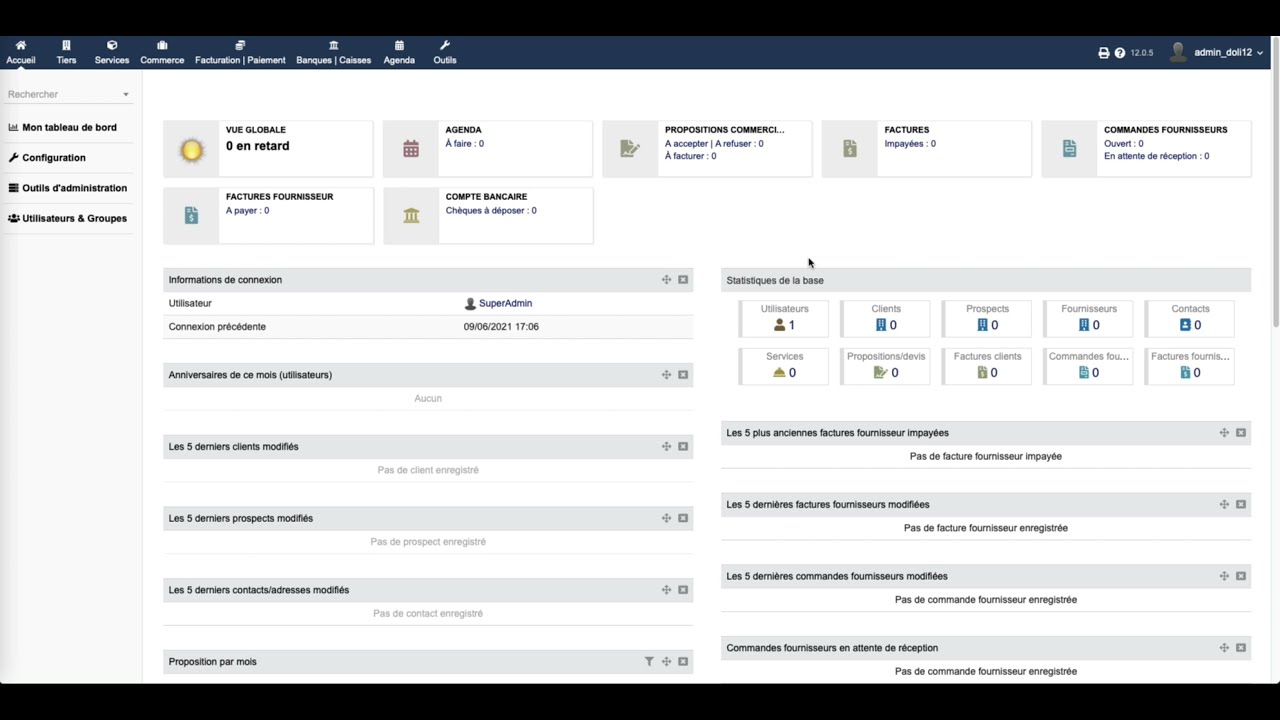The image size is (1280, 720).
Task: Click the user avatar picture
Action: click(1178, 52)
